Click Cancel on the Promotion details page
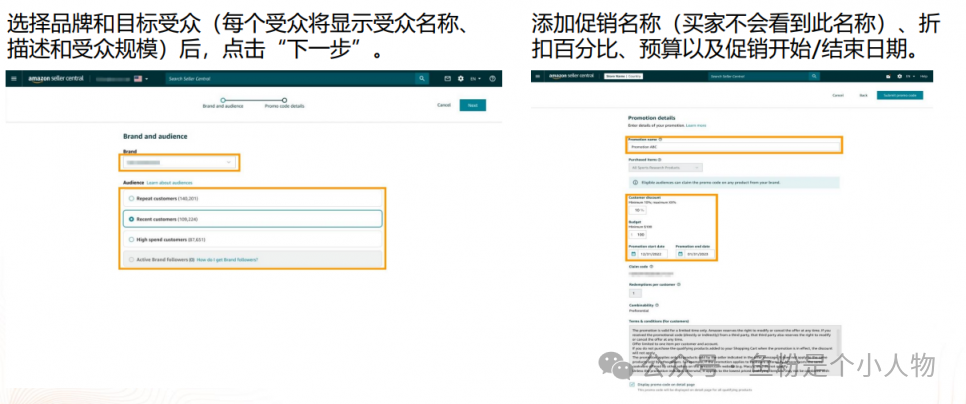The image size is (966, 404). (838, 95)
